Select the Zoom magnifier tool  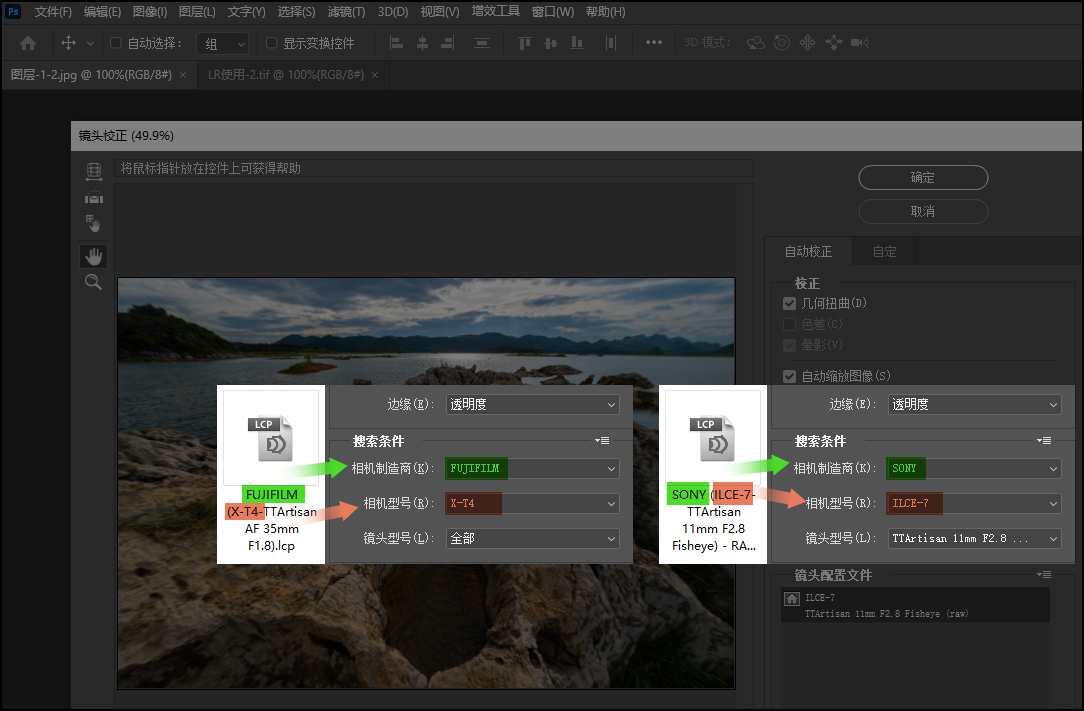[x=93, y=282]
